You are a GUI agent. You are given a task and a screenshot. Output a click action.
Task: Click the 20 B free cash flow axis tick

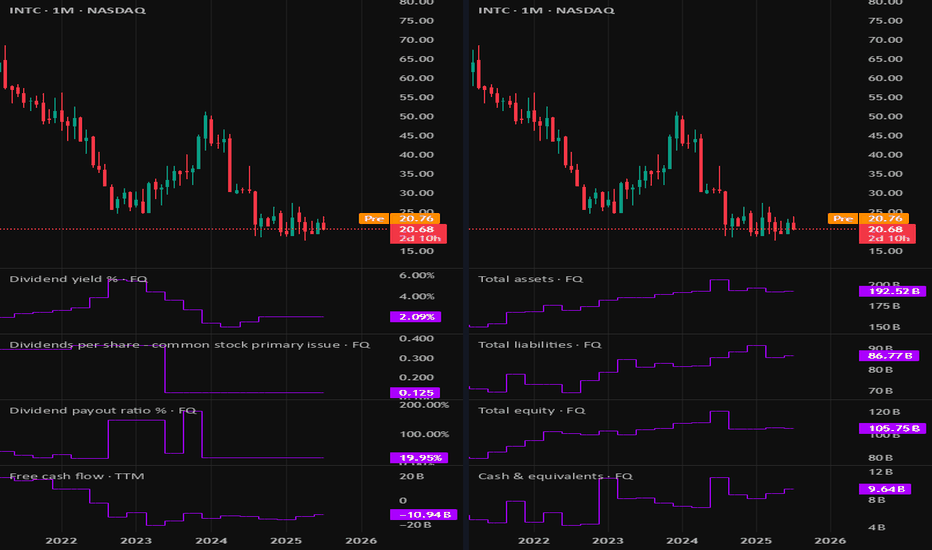coord(411,476)
